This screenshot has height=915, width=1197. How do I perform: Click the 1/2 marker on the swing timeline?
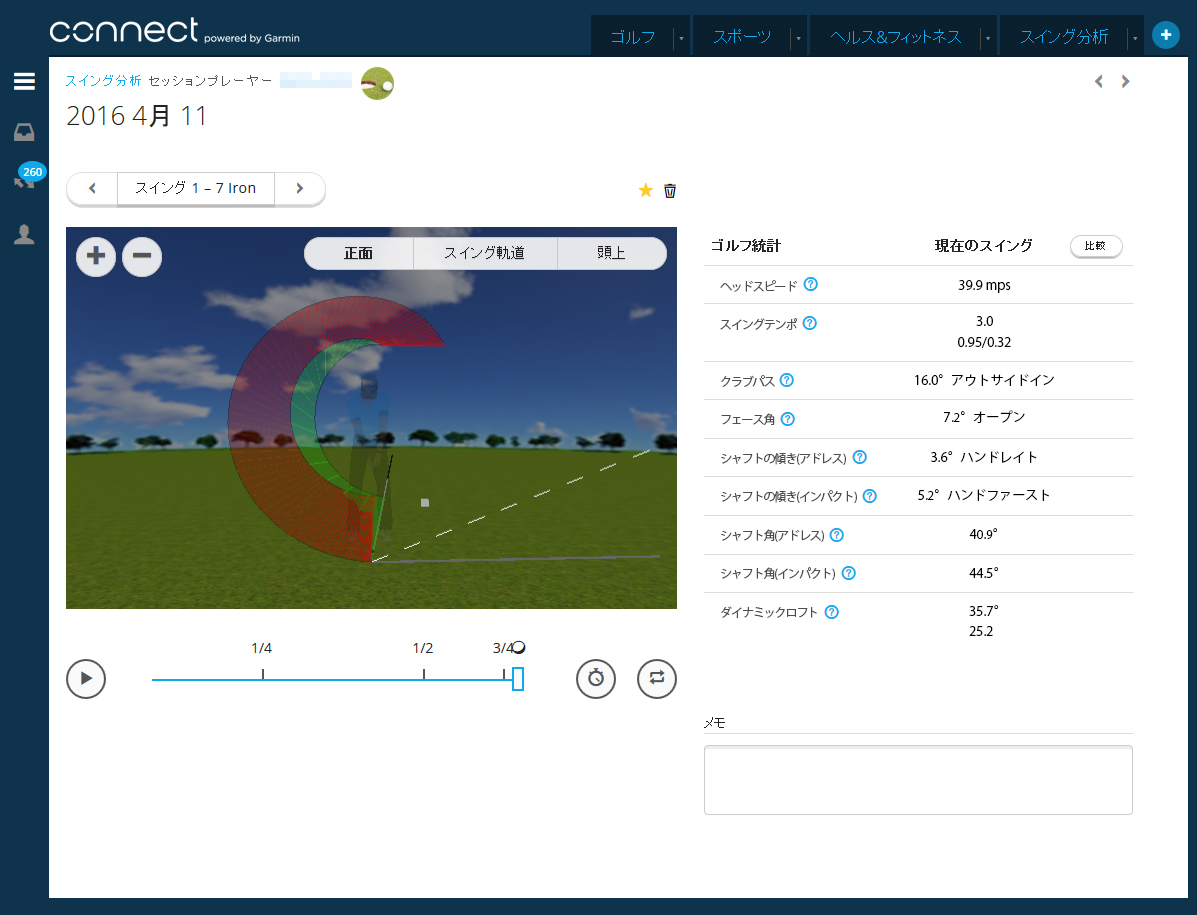(x=424, y=673)
